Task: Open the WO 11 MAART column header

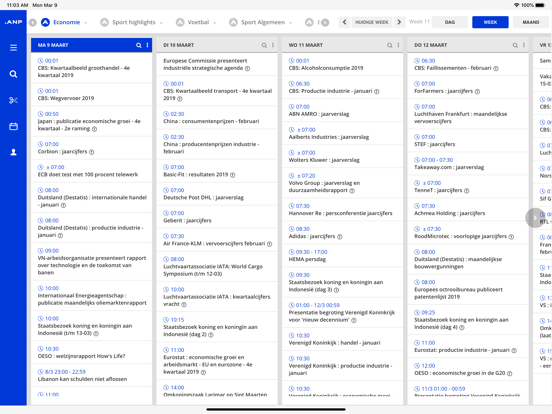Action: pyautogui.click(x=343, y=45)
